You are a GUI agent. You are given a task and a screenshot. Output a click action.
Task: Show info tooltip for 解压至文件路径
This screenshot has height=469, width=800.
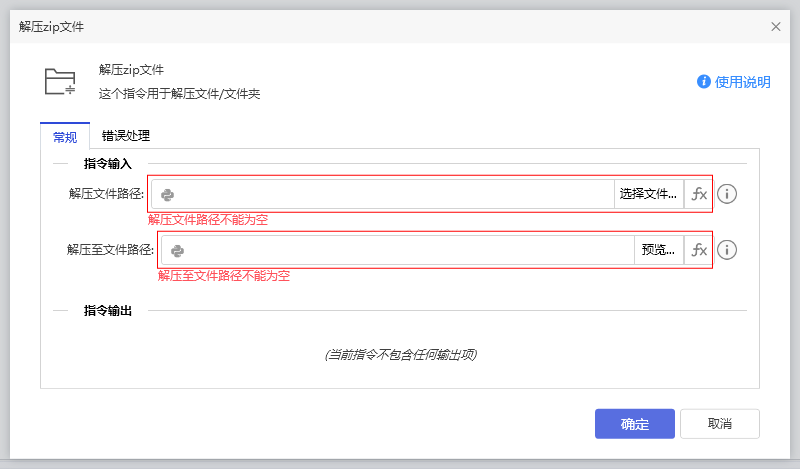(727, 250)
